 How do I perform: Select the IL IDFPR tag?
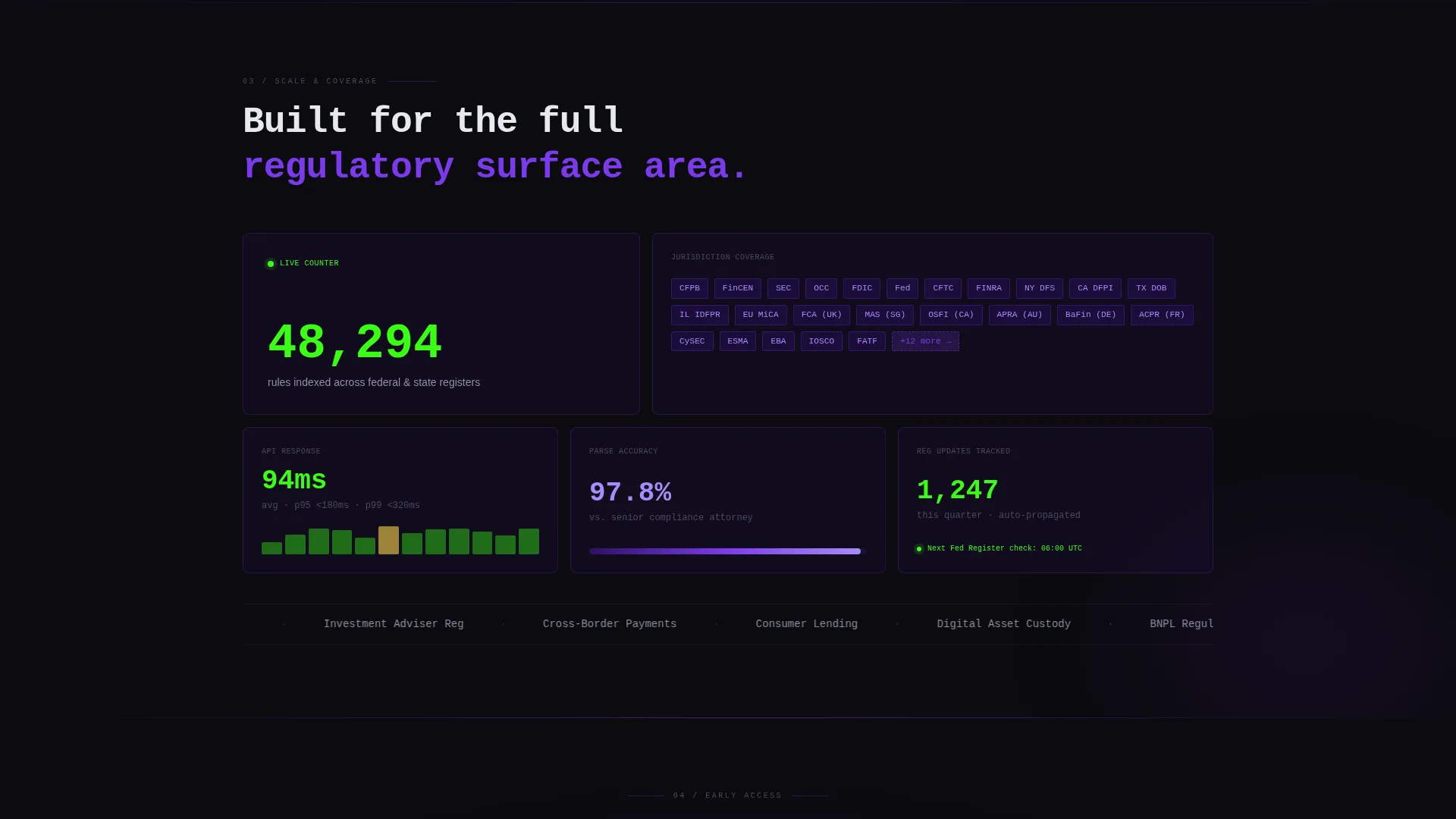click(700, 315)
